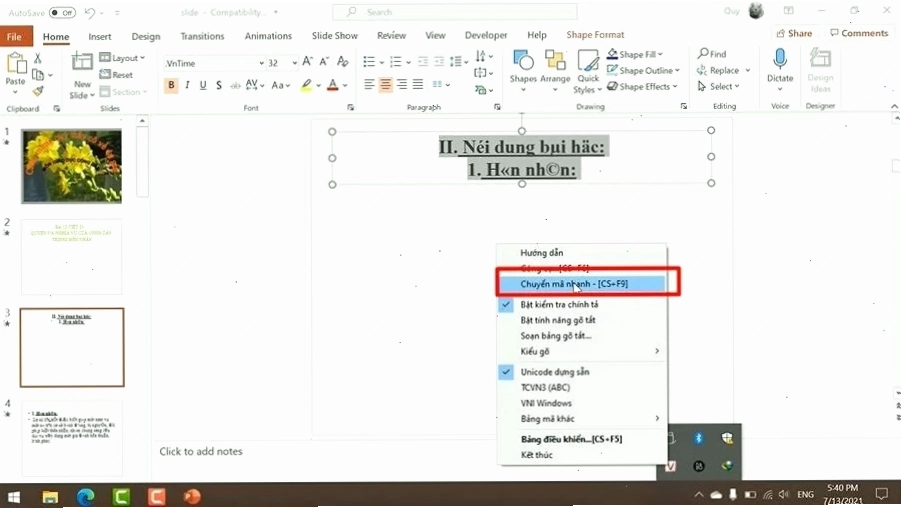Increase font size with larger A
The width and height of the screenshot is (901, 509).
[x=308, y=61]
